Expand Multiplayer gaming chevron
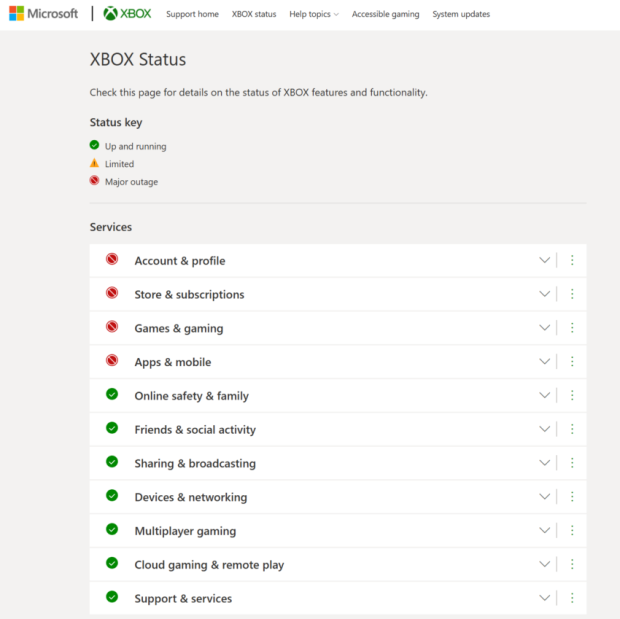The width and height of the screenshot is (620, 619). [544, 530]
